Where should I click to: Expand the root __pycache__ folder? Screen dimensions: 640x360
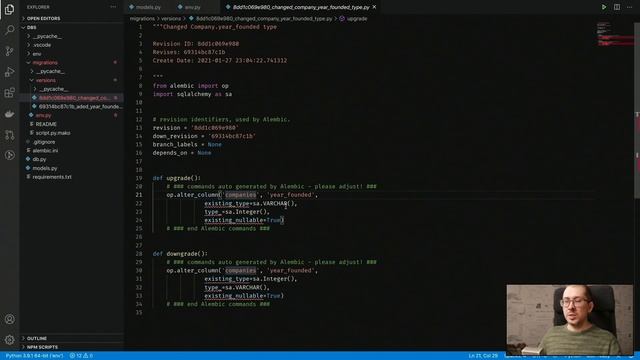(48, 36)
